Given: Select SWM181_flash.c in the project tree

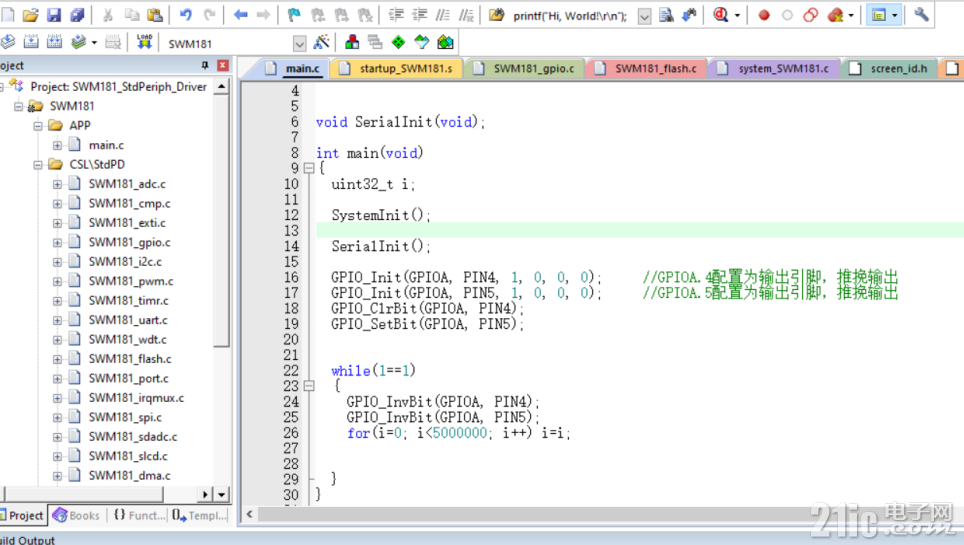Looking at the screenshot, I should (x=130, y=359).
